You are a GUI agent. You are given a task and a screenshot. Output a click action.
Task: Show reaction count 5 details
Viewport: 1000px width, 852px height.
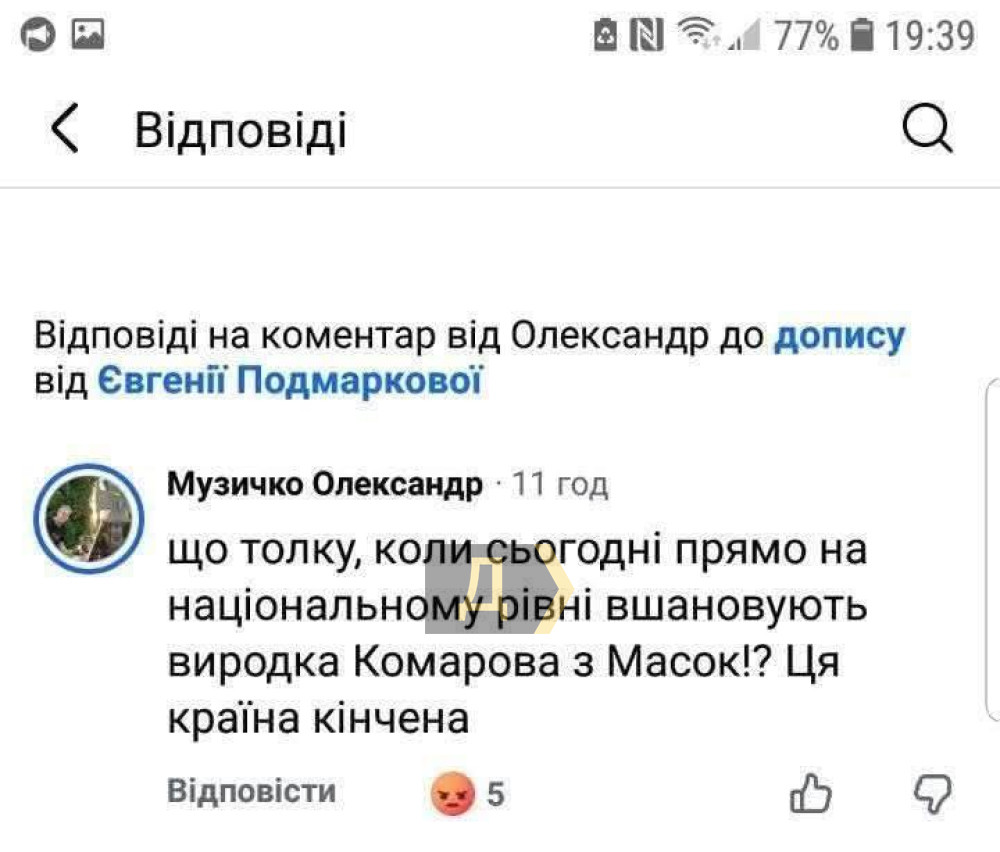[495, 795]
